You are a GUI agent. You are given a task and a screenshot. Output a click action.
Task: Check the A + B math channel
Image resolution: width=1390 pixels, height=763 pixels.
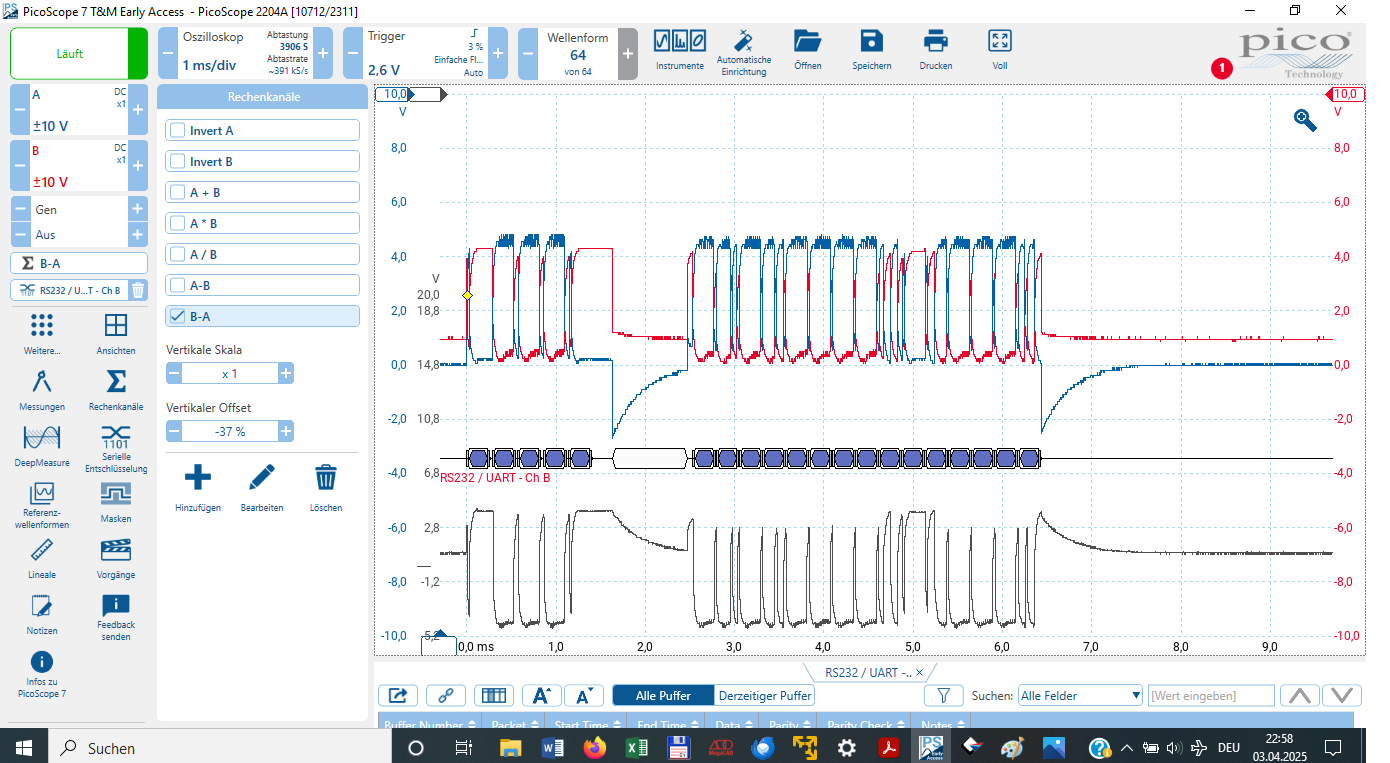coord(178,193)
